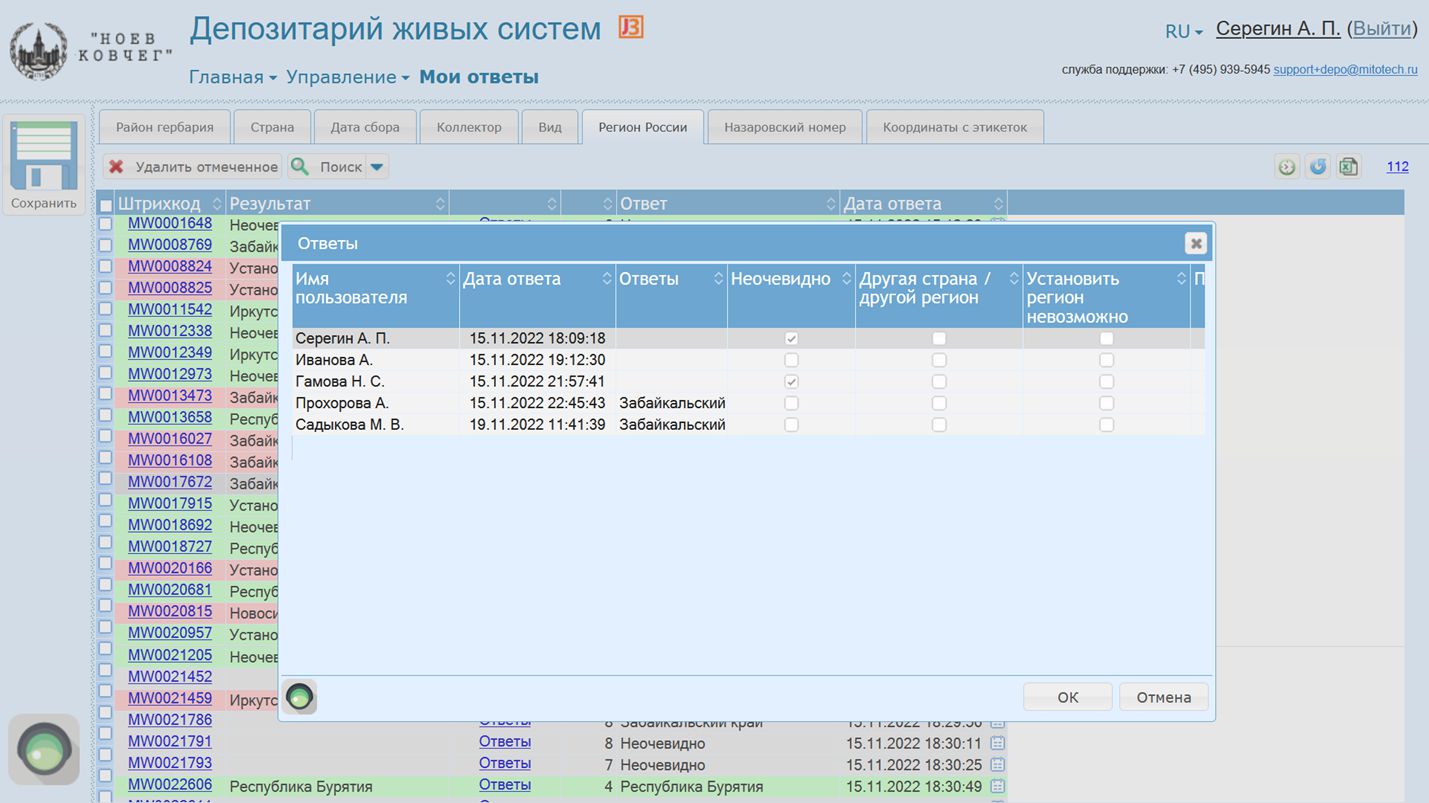Sort dialog Ответы column arrows
Viewport: 1429px width, 803px height.
pyautogui.click(x=718, y=279)
